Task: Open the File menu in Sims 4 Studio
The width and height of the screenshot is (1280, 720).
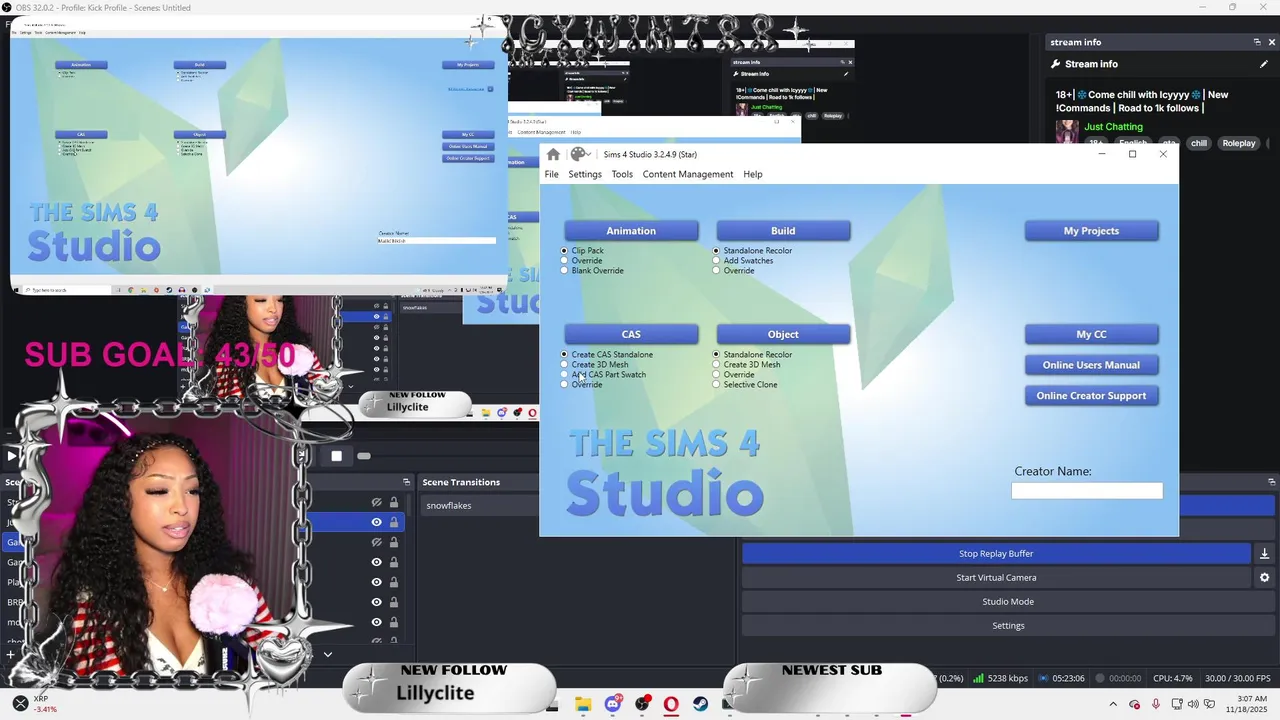Action: [x=551, y=174]
